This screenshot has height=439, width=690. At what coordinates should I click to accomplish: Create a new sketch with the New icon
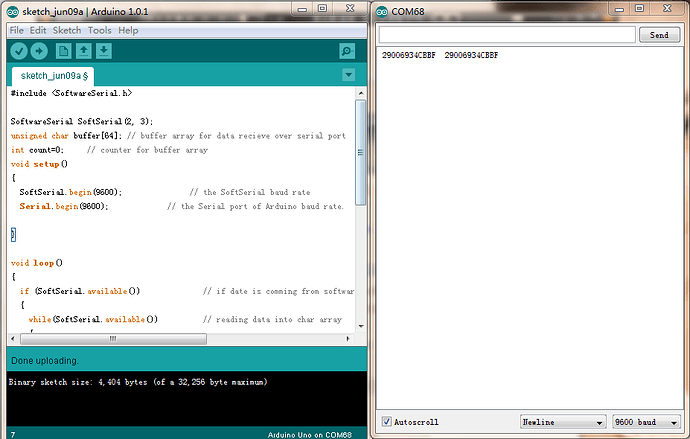[x=63, y=51]
